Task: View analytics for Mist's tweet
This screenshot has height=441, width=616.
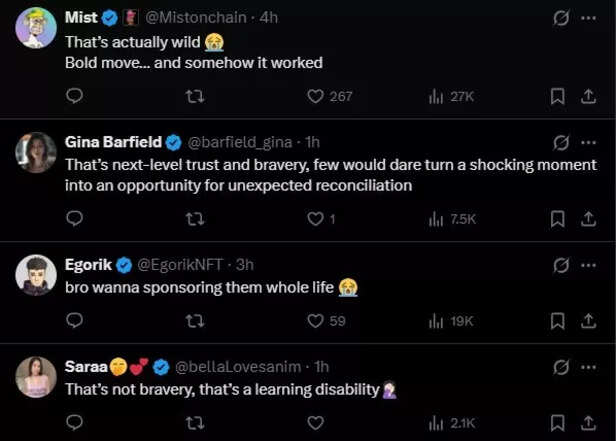Action: coord(436,96)
